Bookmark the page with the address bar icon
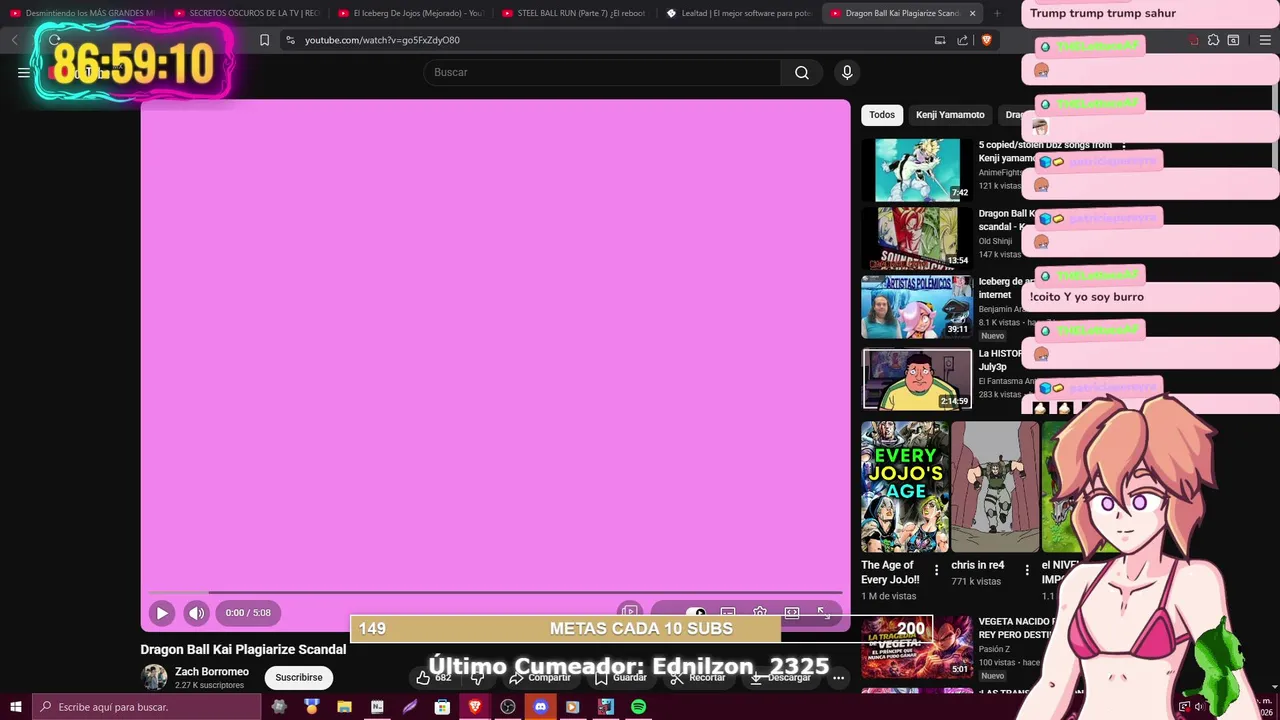The height and width of the screenshot is (720, 1280). click(264, 40)
